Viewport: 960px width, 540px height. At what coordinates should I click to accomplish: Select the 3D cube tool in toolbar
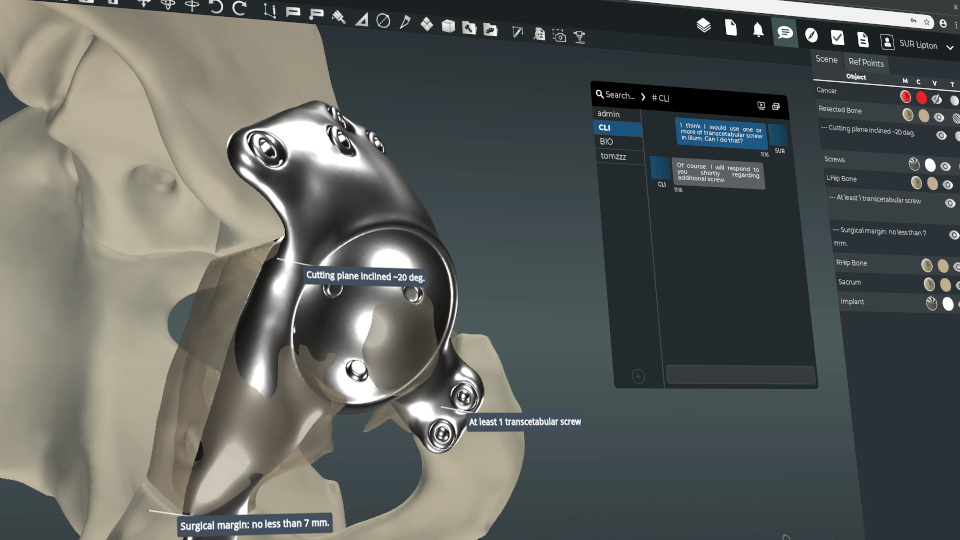click(448, 25)
